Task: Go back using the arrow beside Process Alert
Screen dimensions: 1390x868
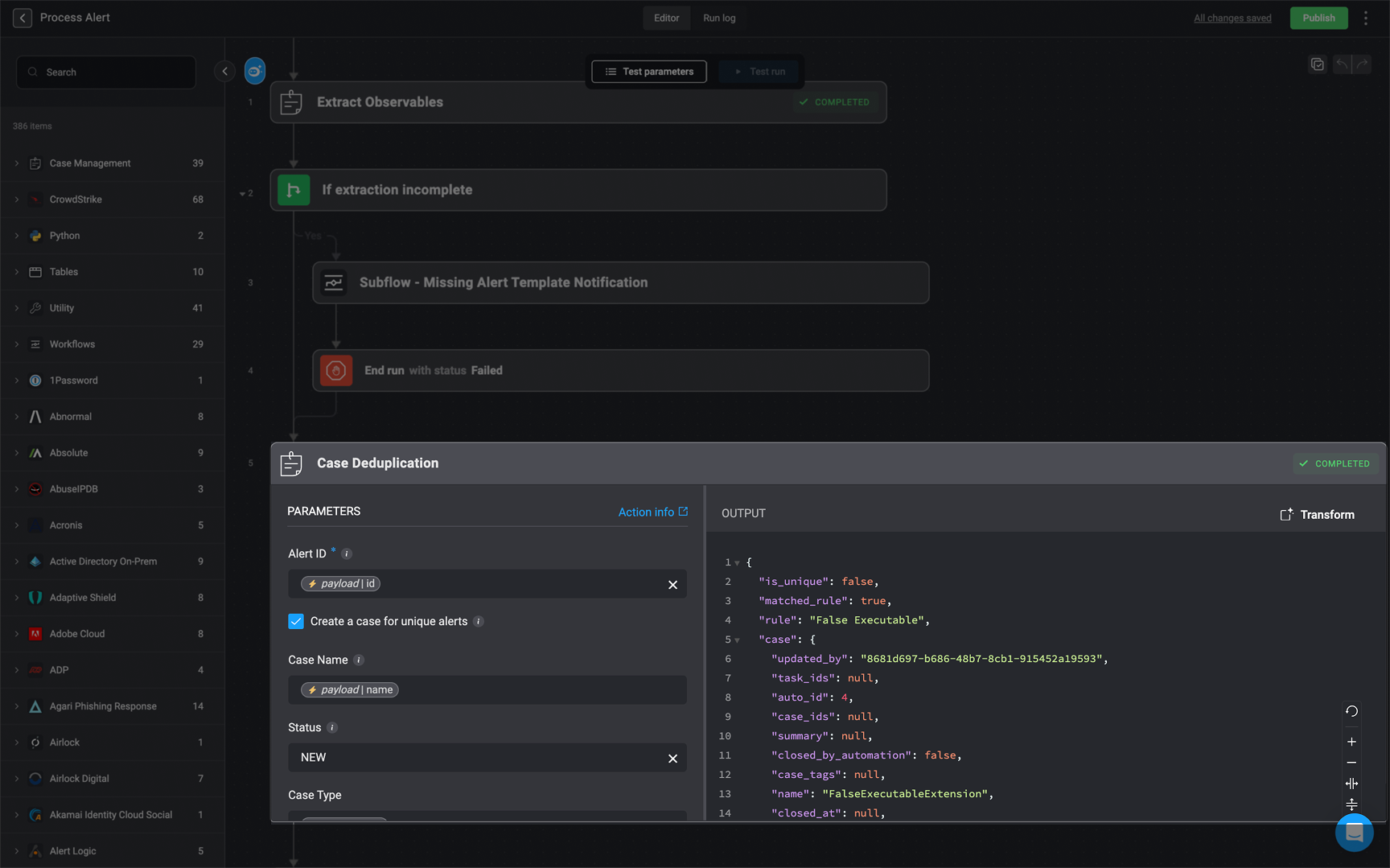Action: [x=23, y=18]
